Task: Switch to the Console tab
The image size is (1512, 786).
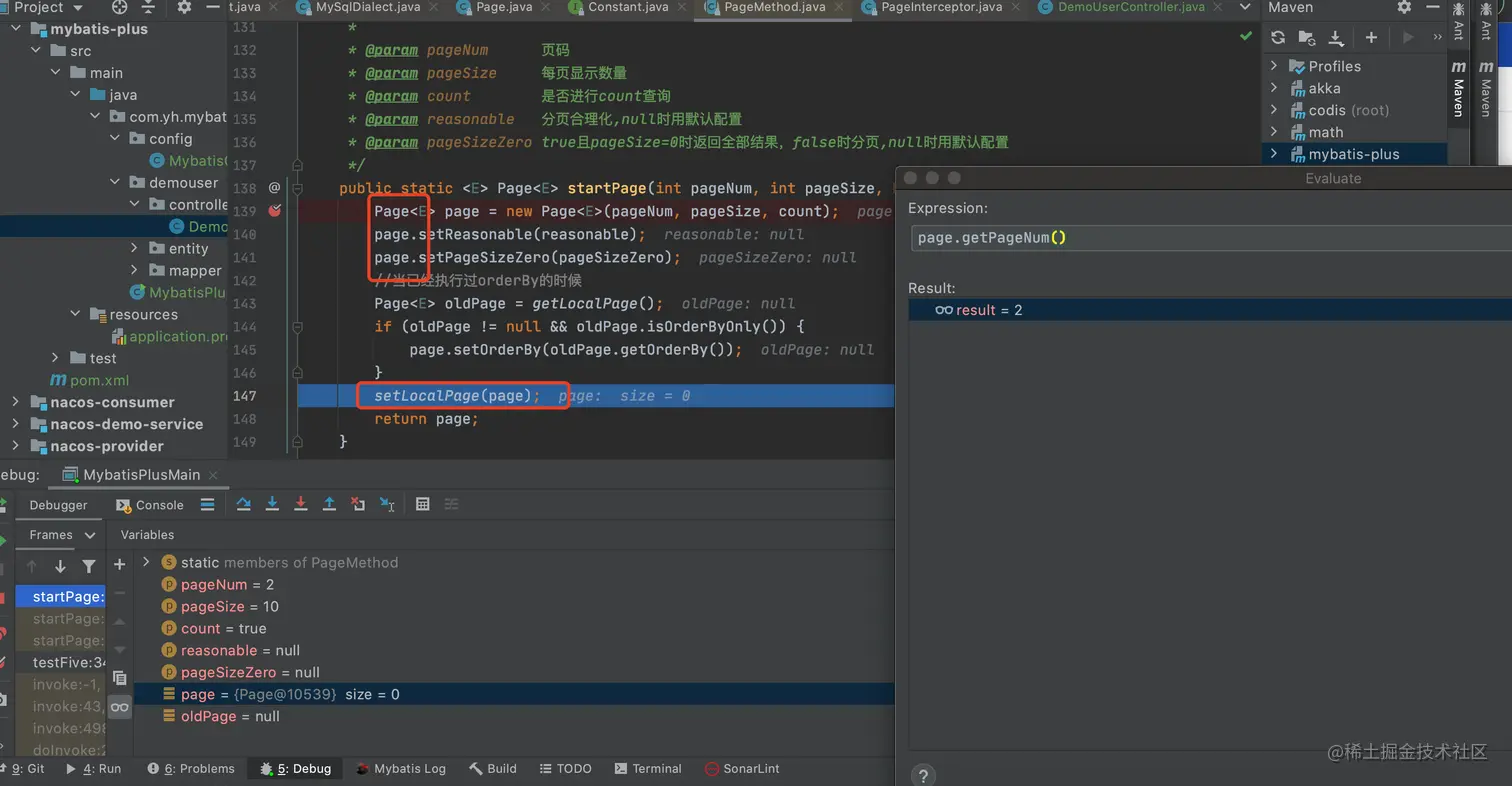Action: pyautogui.click(x=150, y=505)
